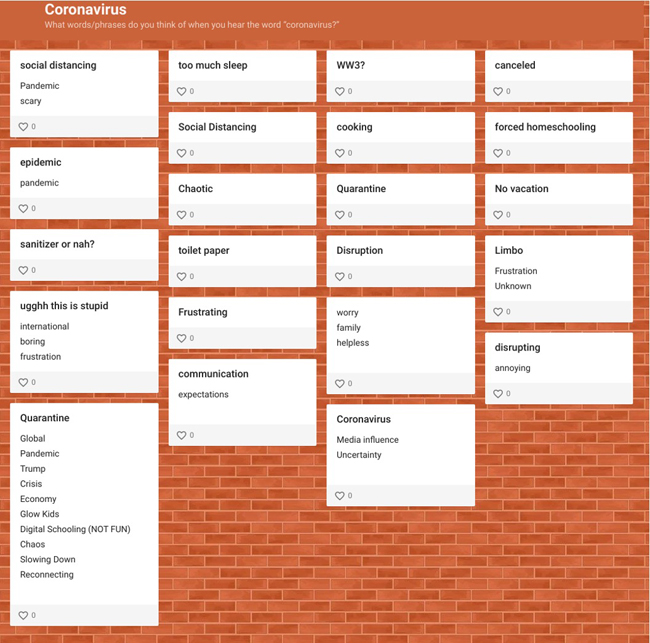Click the 'cooking' post title
Image resolution: width=650 pixels, height=643 pixels.
coord(354,127)
